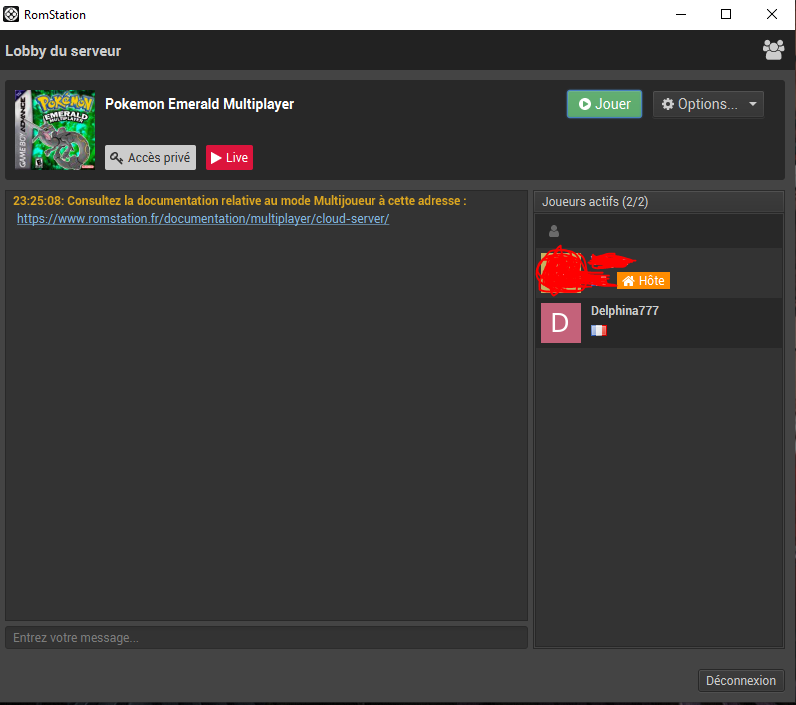Maximize the RomStation window
Screen dimensions: 796x705
[x=726, y=14]
